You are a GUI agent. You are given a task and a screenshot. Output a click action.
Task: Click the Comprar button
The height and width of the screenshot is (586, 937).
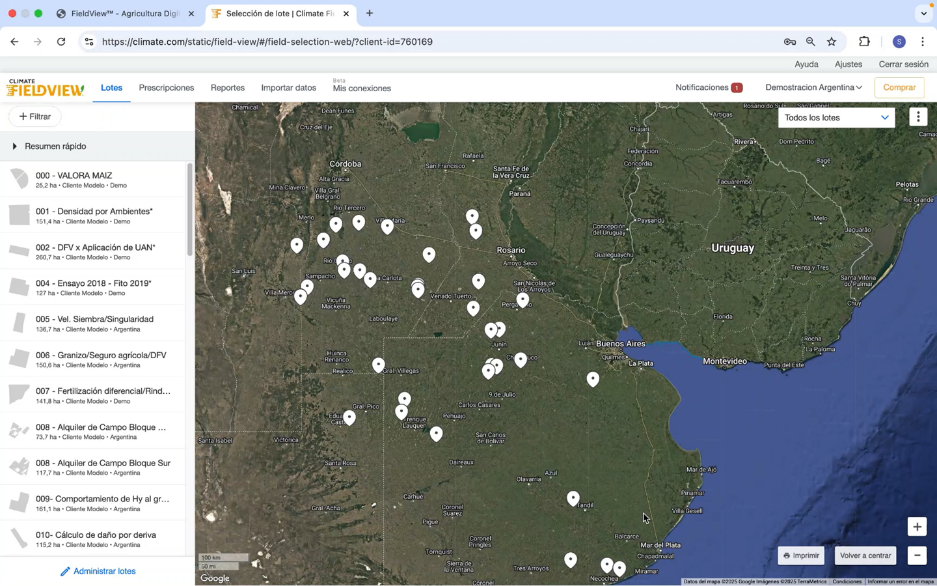coord(898,88)
